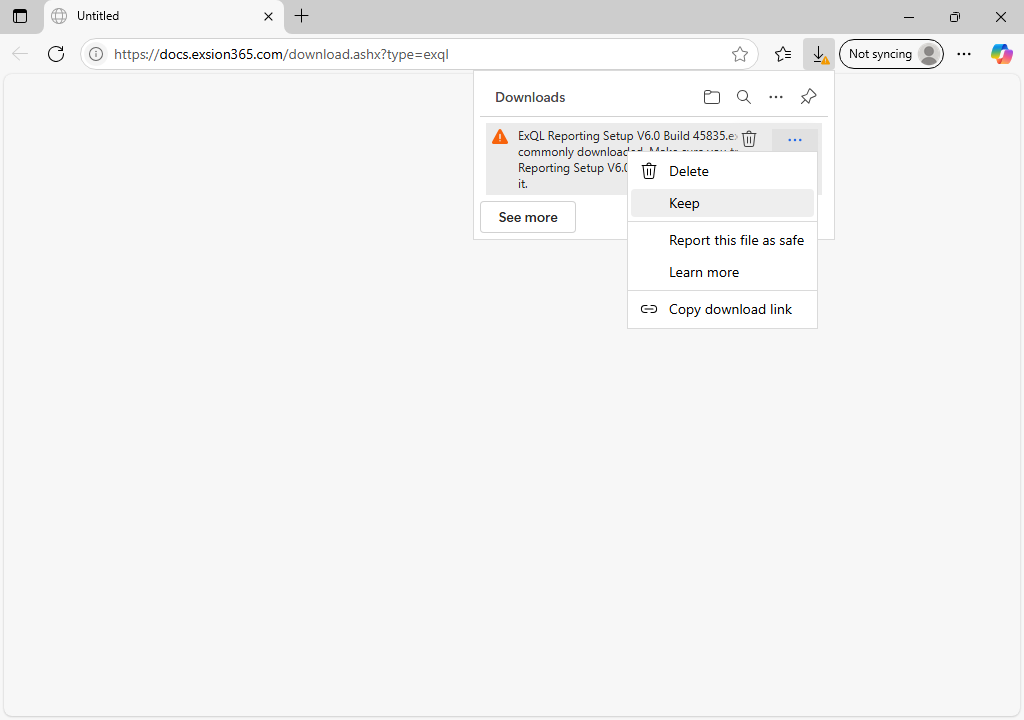Refresh the current page
The width and height of the screenshot is (1024, 720).
click(56, 54)
